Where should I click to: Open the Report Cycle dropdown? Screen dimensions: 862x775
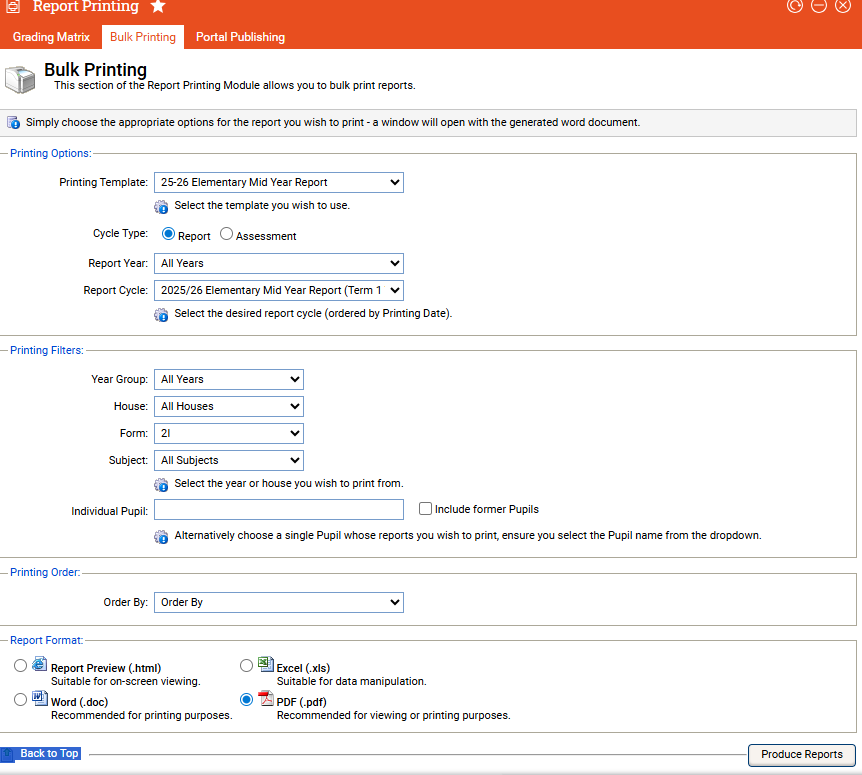(278, 290)
